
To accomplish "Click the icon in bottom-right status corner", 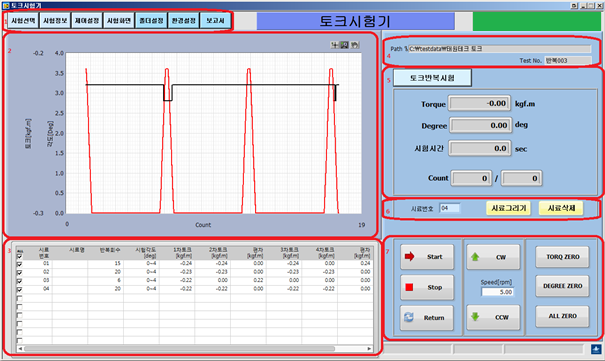I will click(x=596, y=349).
